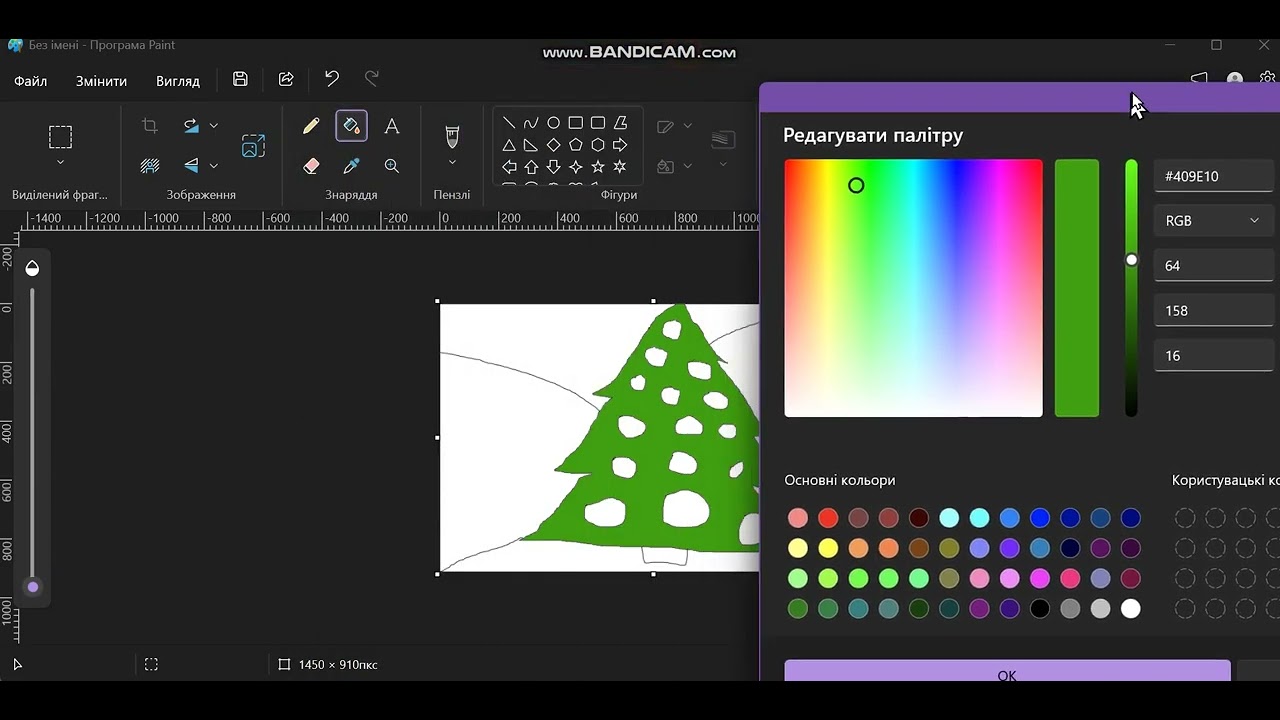
Task: Click the Share icon in title bar
Action: (x=286, y=79)
